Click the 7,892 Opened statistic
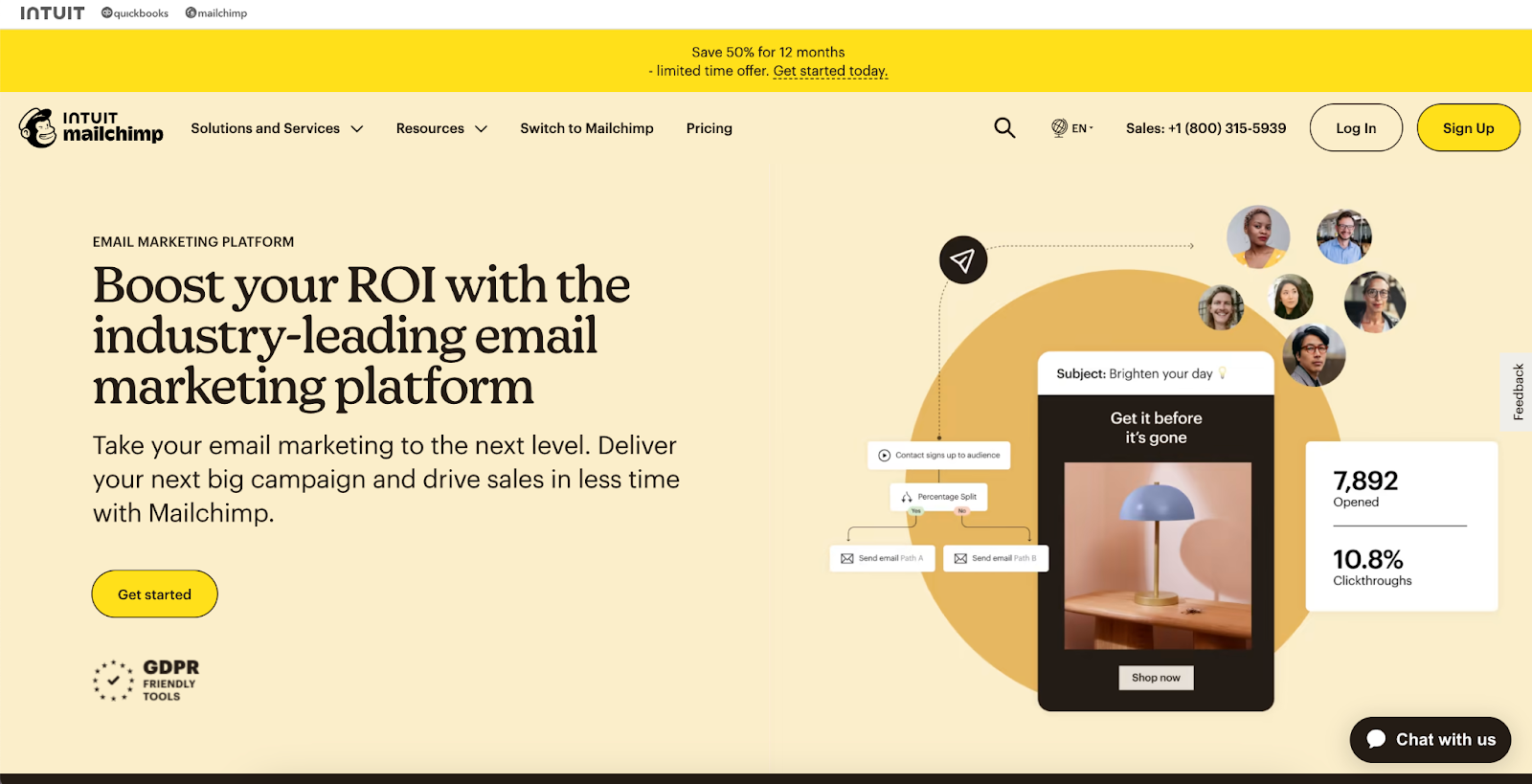The width and height of the screenshot is (1532, 784). [1365, 487]
